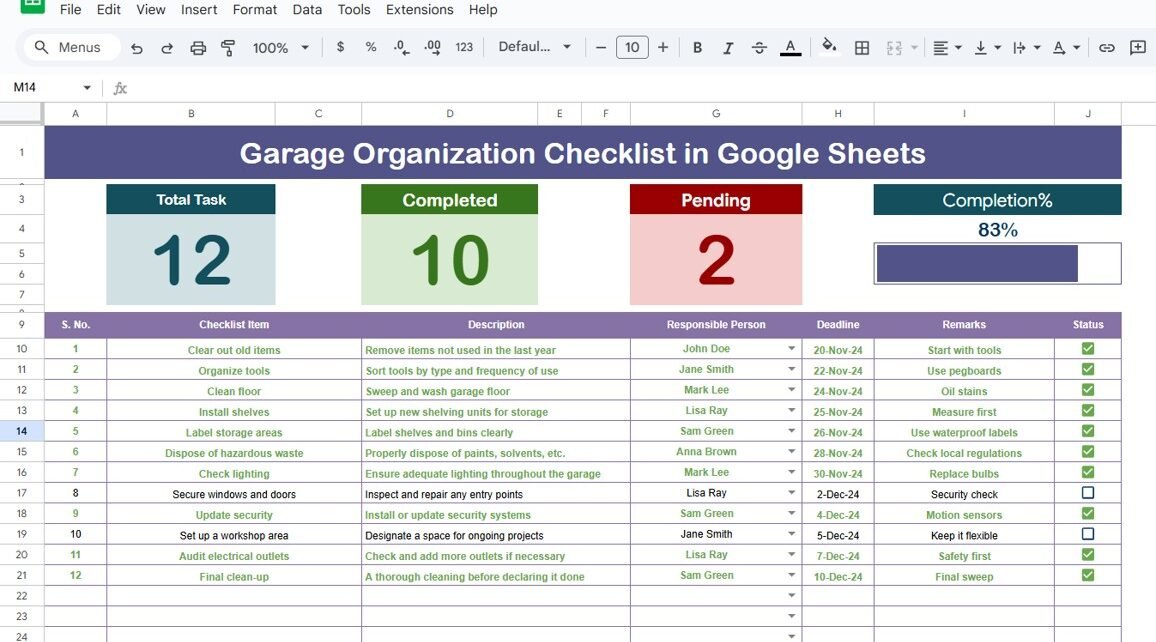Click the Undo icon

point(136,48)
